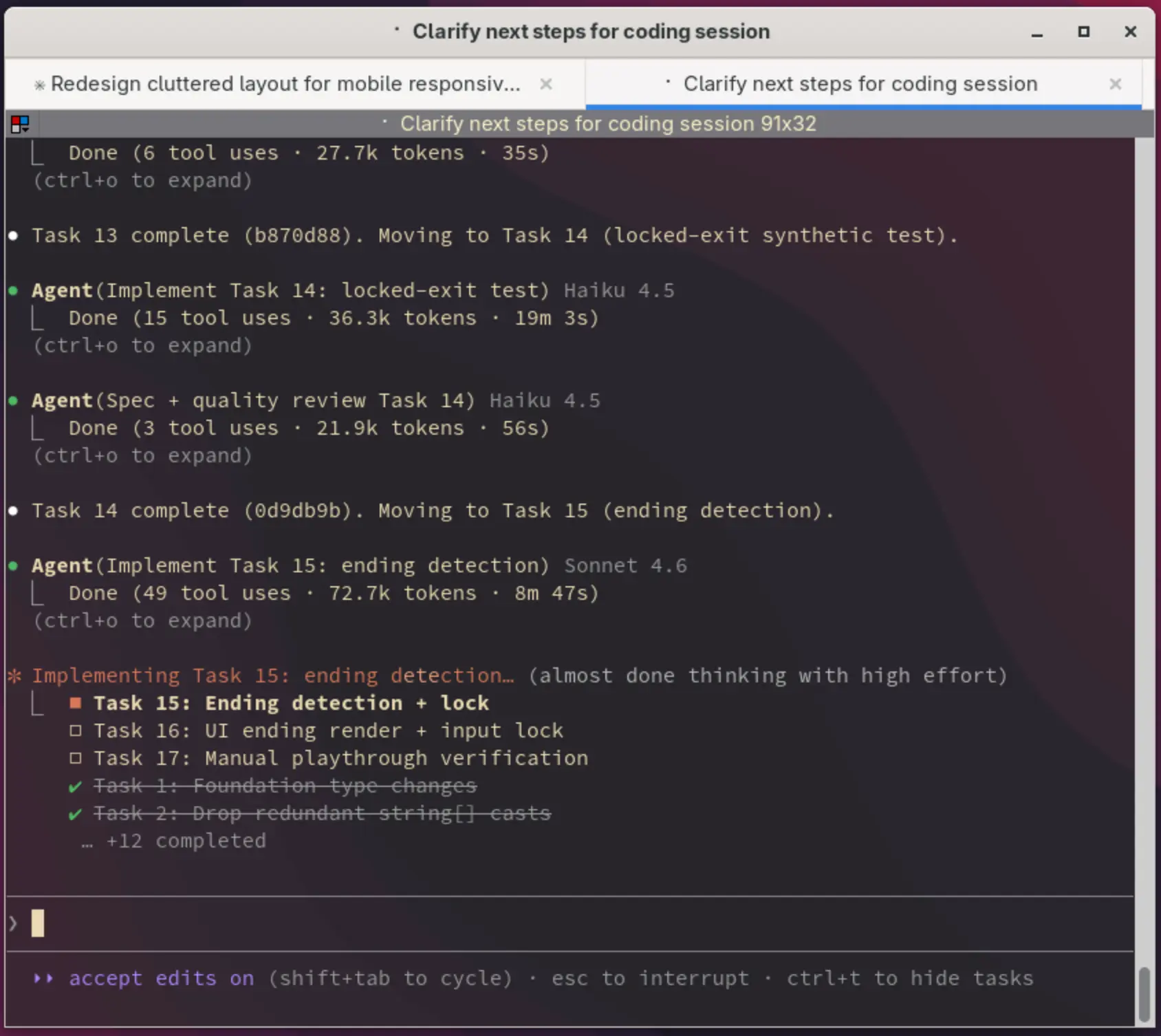Click expand hint under 21.9k tokens result

[x=143, y=455]
